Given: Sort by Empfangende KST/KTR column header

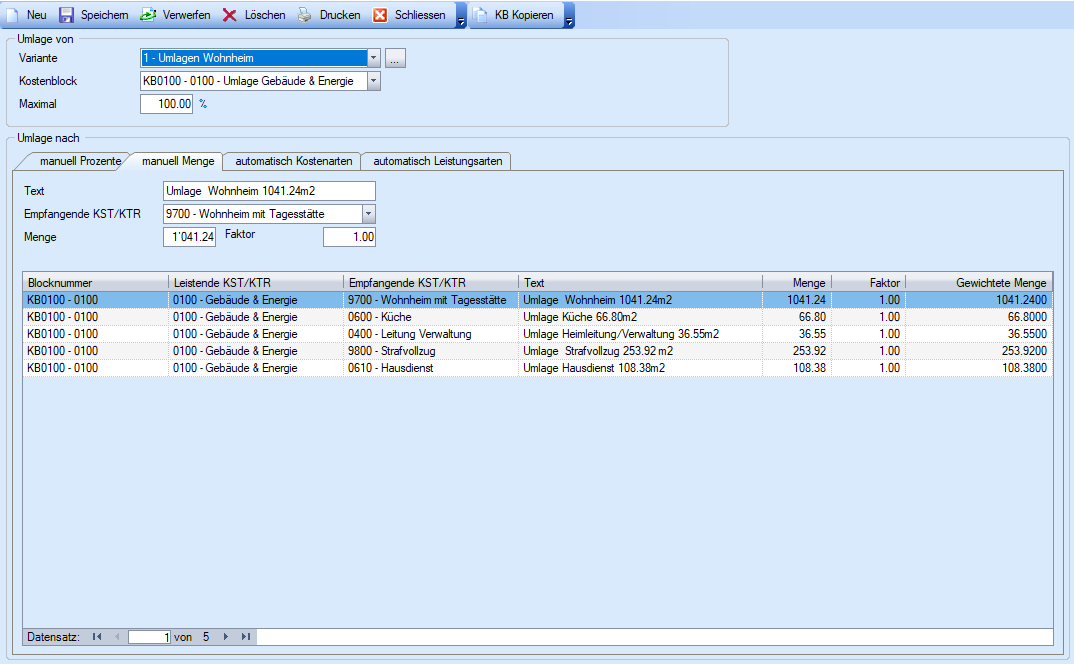Looking at the screenshot, I should pos(432,282).
